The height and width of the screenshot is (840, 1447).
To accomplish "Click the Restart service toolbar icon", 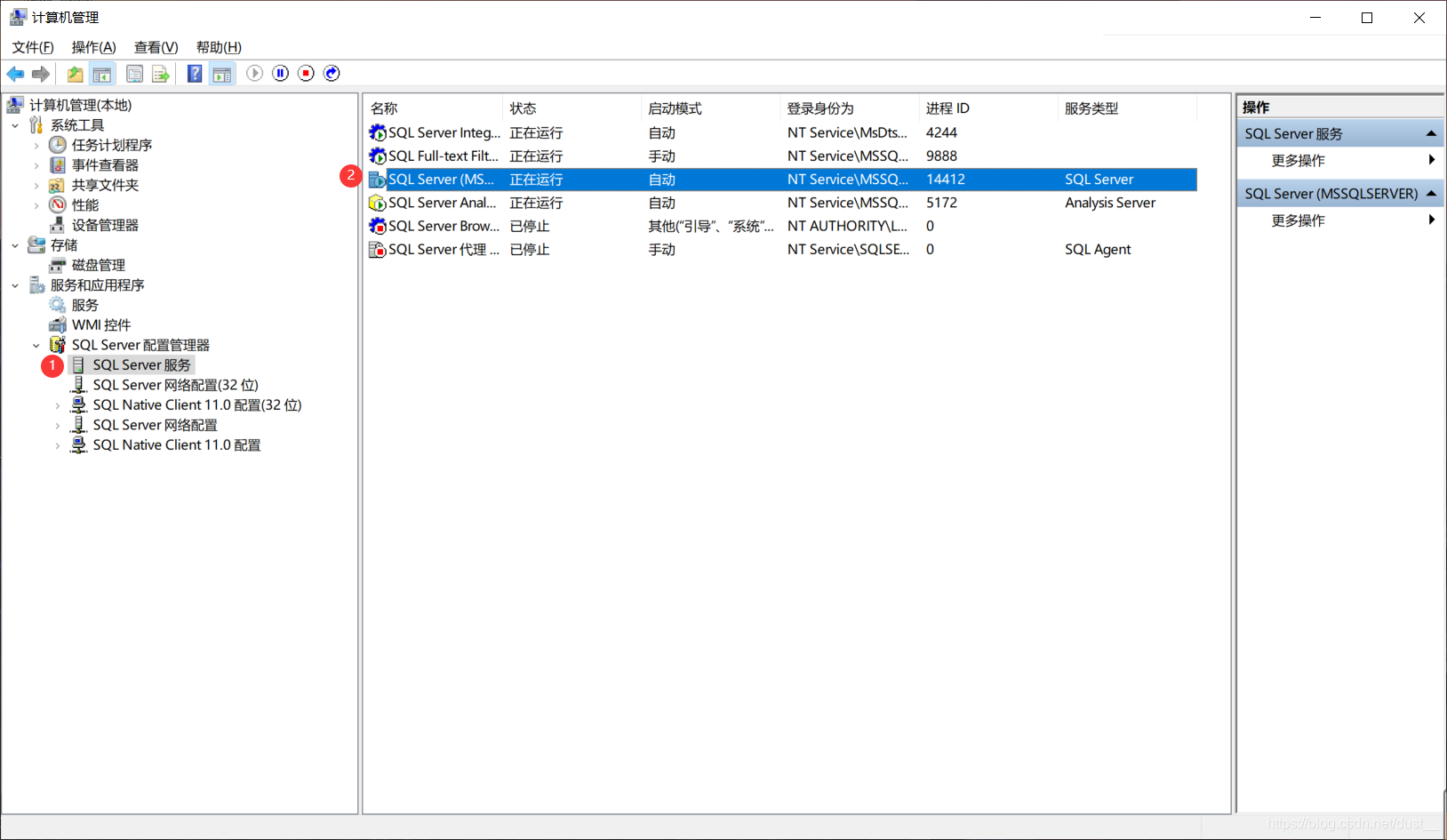I will point(332,73).
